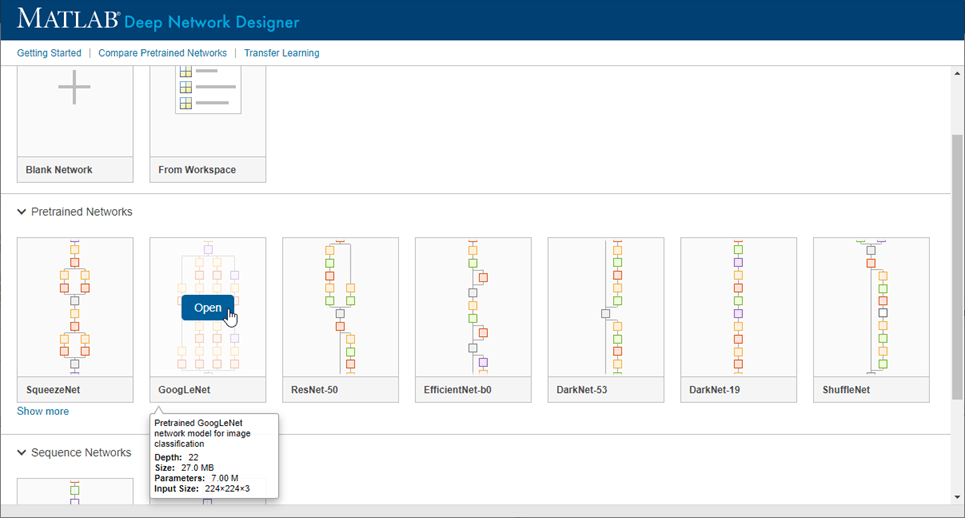Select the DarkNet-19 network diagram

[x=738, y=306]
